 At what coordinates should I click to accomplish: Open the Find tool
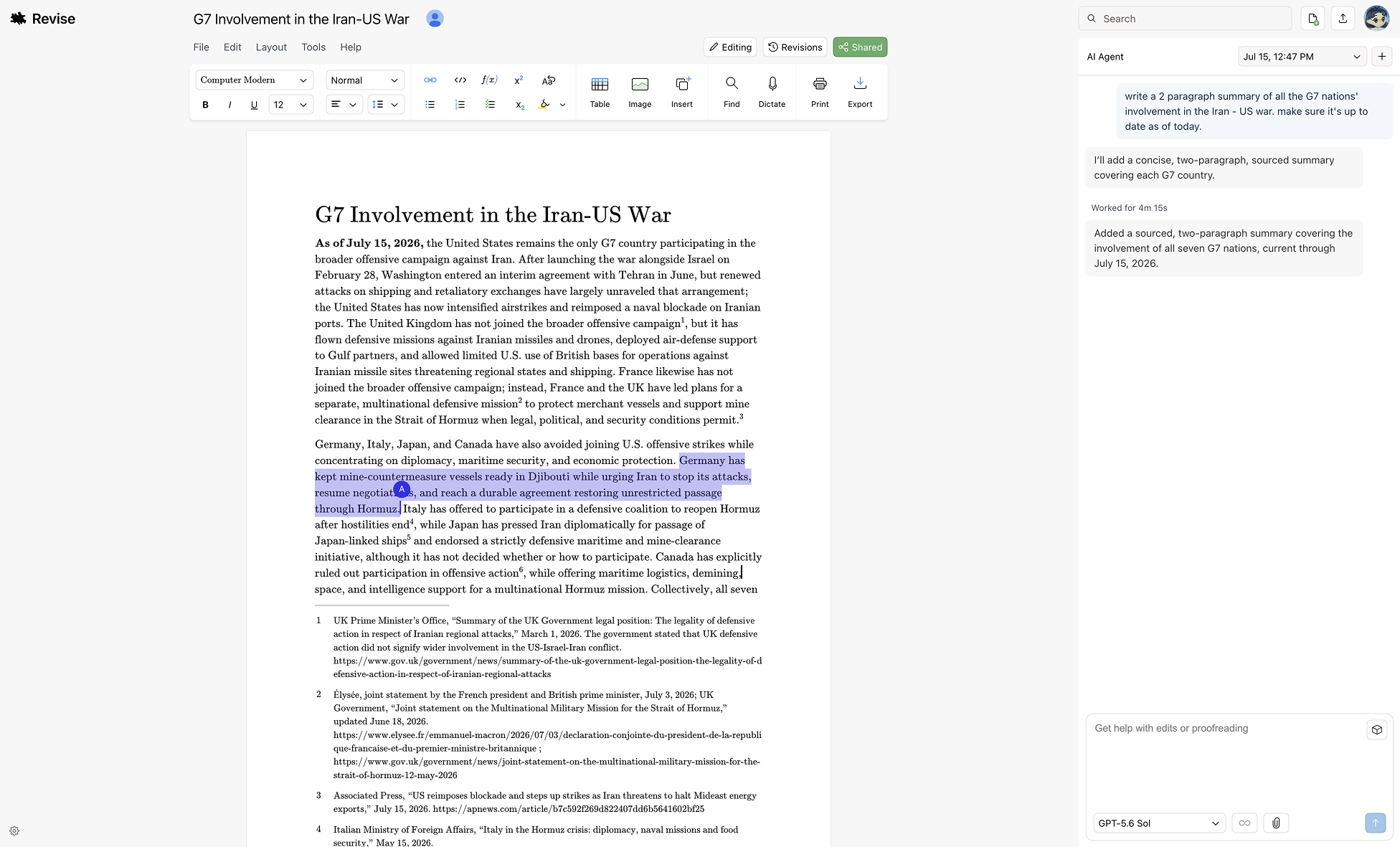pyautogui.click(x=732, y=93)
